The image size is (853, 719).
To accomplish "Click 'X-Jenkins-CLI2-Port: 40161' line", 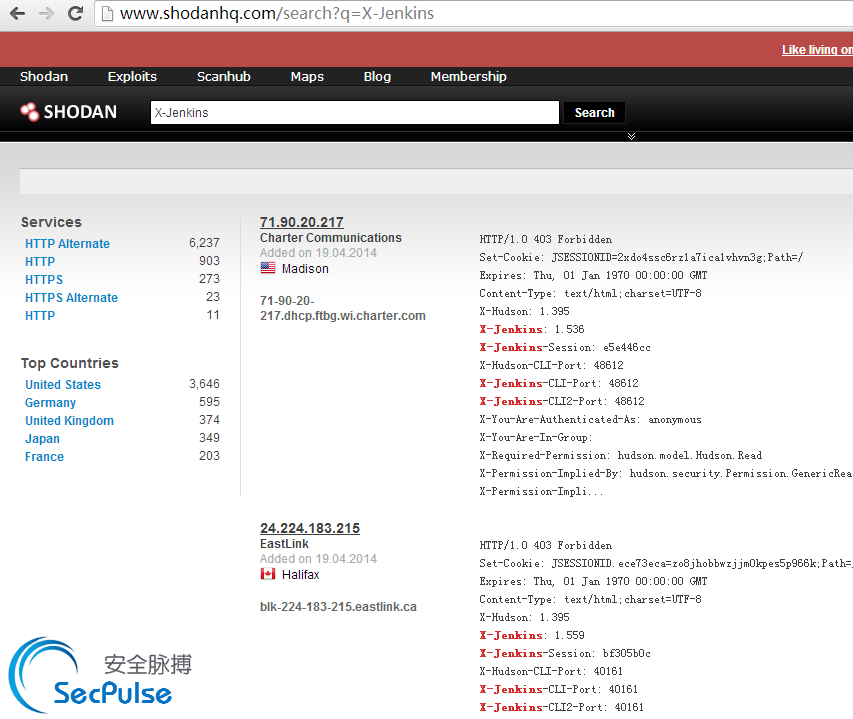I will point(561,707).
